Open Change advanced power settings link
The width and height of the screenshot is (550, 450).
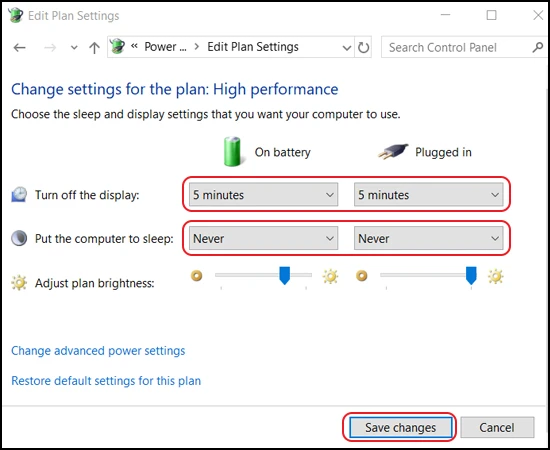point(98,351)
